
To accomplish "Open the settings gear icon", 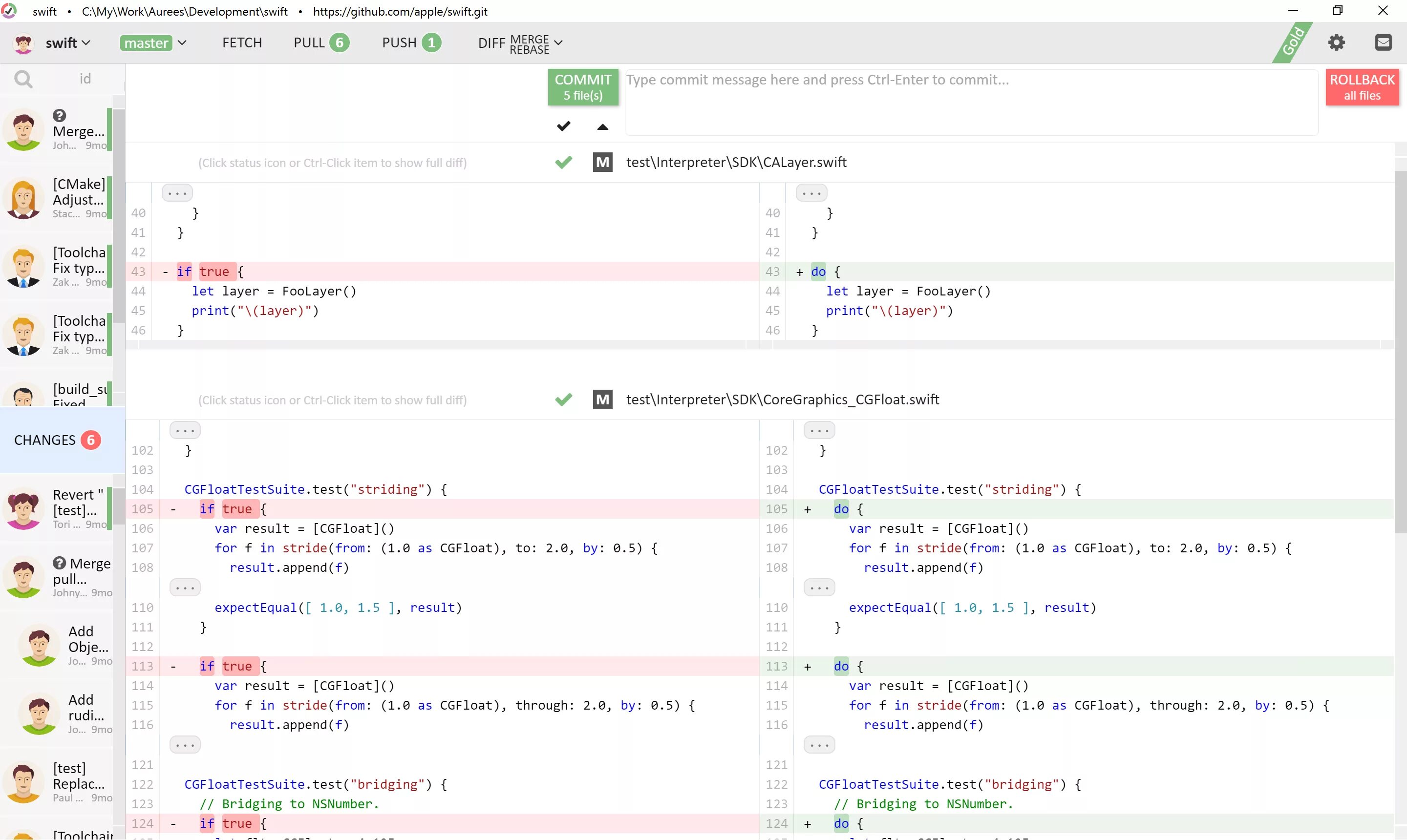I will coord(1336,42).
